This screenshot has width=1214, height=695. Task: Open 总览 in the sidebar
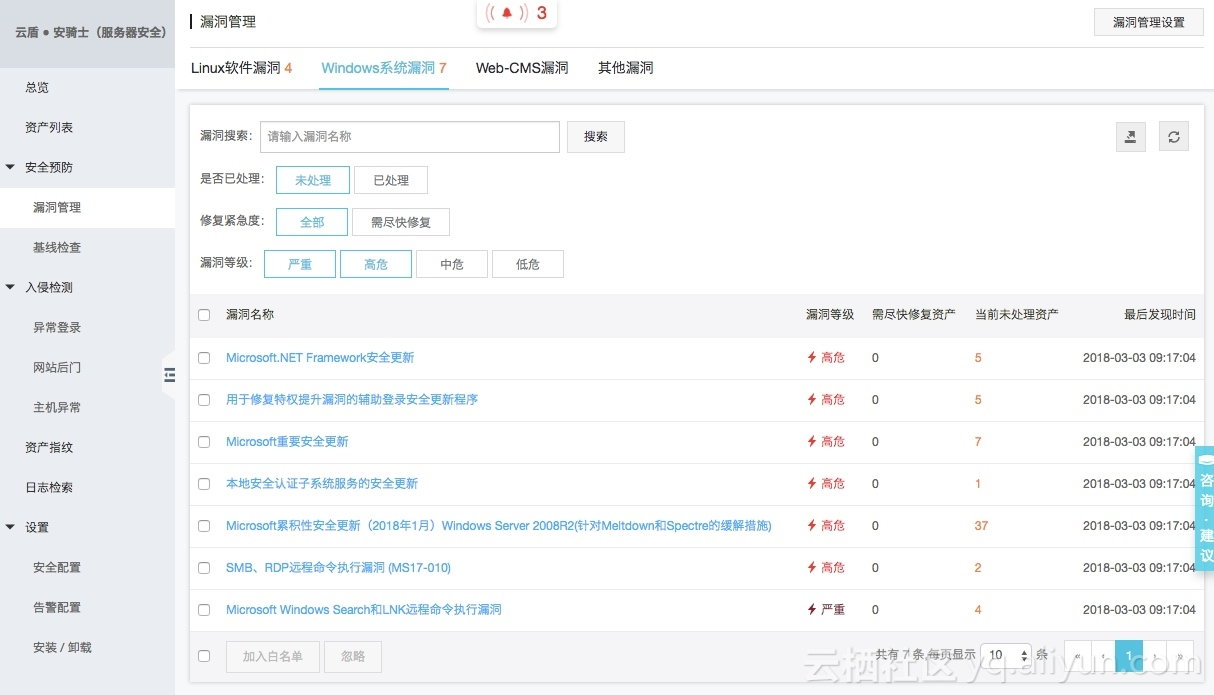click(x=37, y=87)
